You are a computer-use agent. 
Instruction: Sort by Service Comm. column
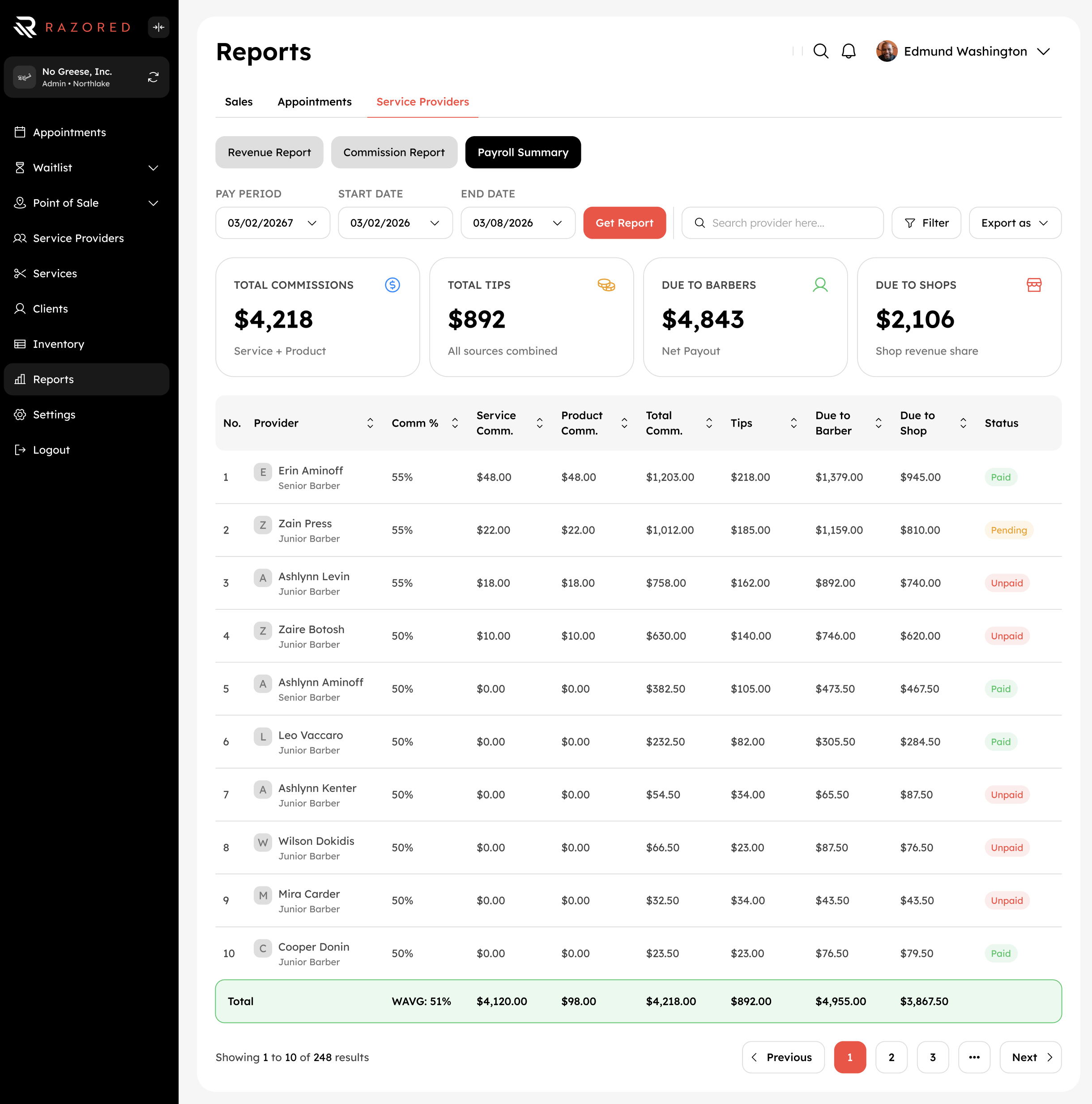539,424
